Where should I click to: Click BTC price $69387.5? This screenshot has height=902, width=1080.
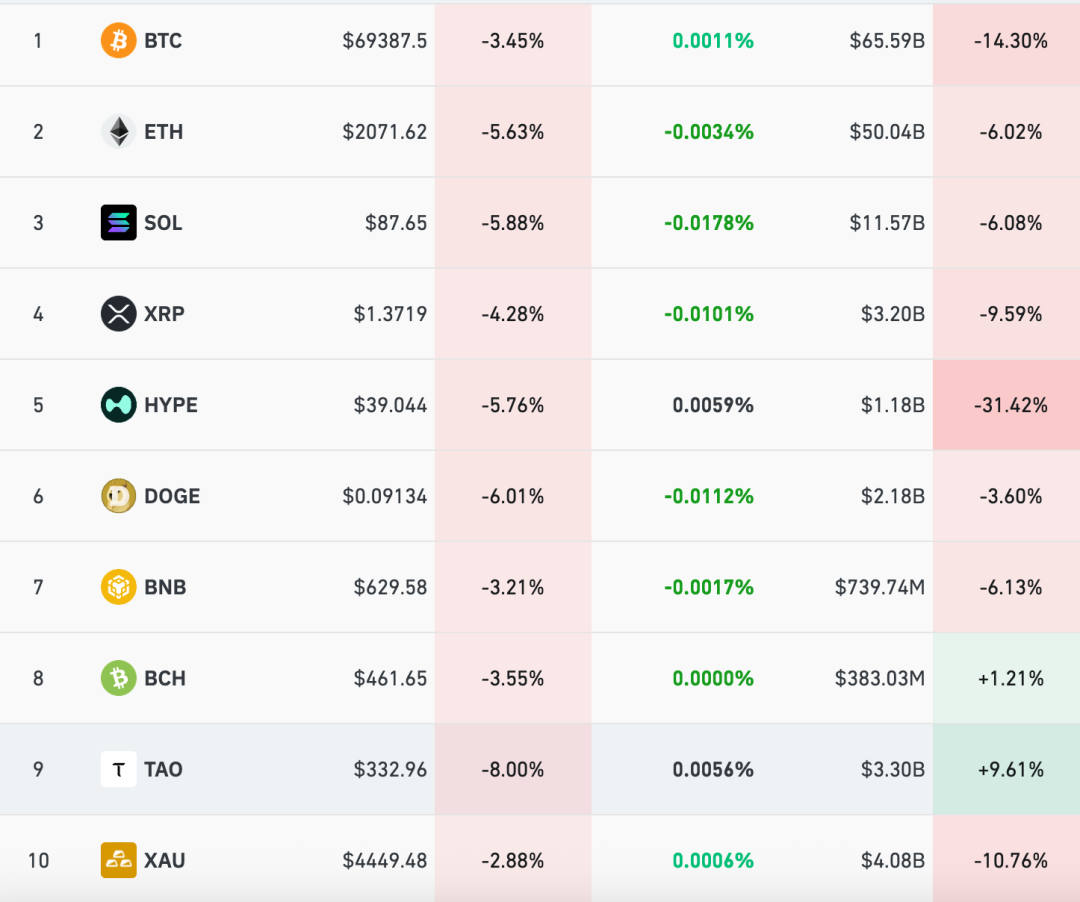click(x=384, y=41)
